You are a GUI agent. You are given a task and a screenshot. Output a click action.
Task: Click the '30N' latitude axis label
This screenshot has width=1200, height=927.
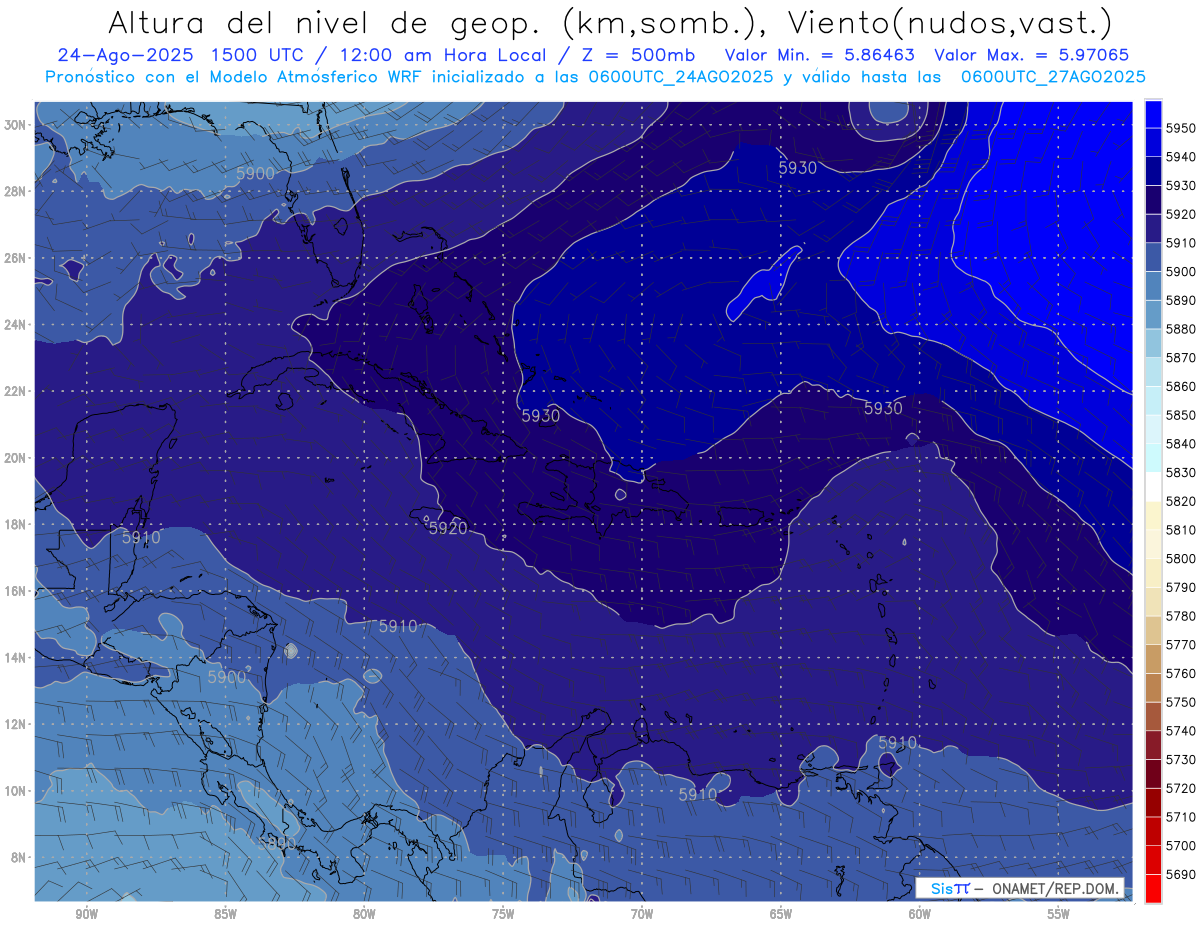click(x=15, y=125)
